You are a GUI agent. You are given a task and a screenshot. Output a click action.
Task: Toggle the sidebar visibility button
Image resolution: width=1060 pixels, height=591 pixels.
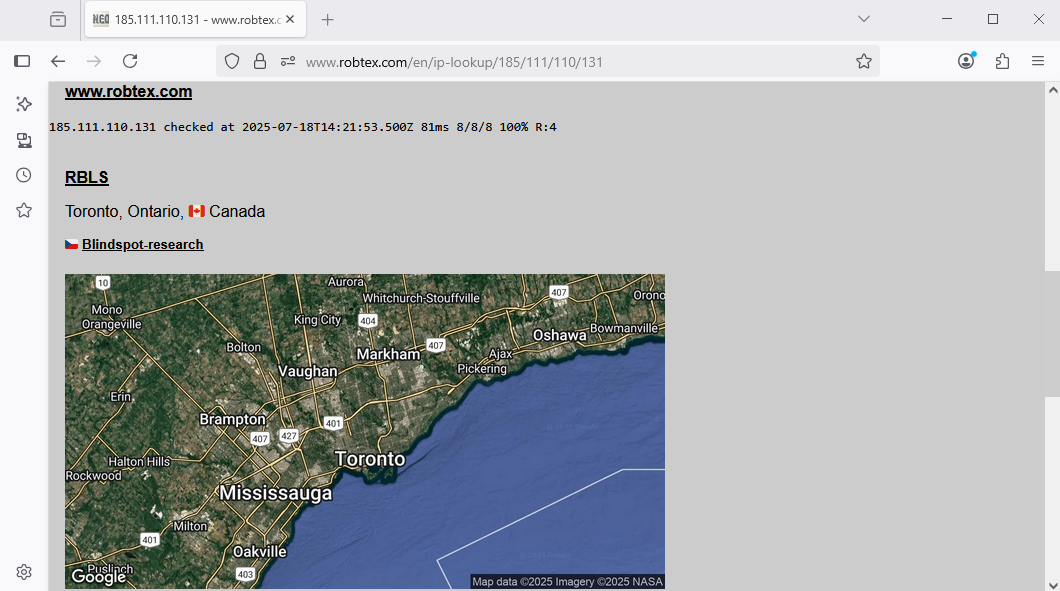[x=22, y=61]
